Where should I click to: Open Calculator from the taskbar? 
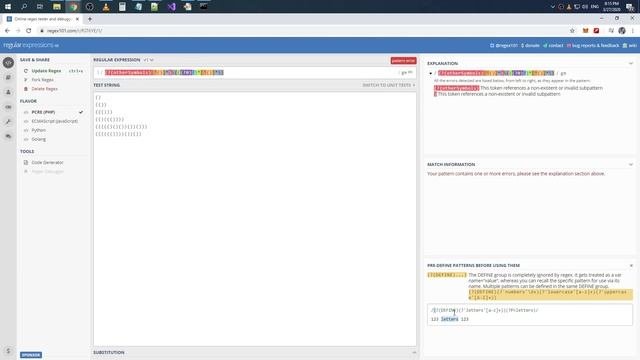[x=122, y=7]
